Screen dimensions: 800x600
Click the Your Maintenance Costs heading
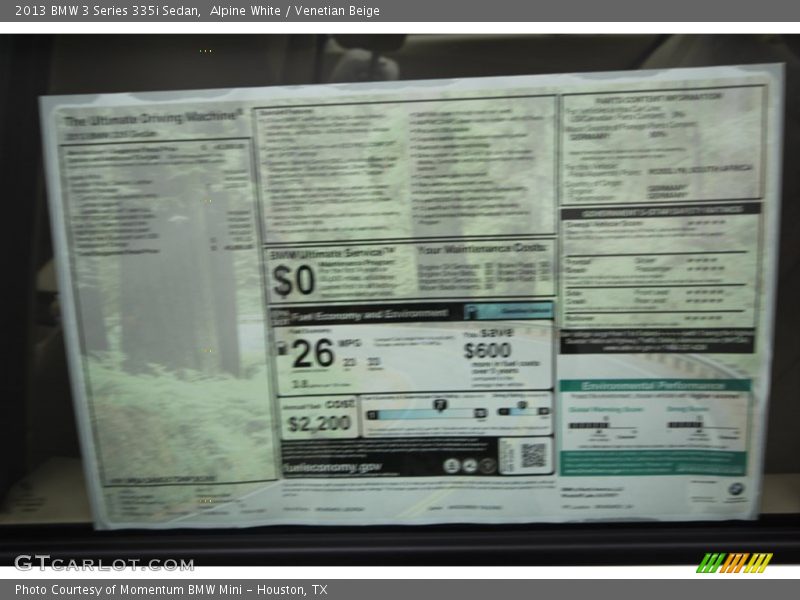point(483,247)
